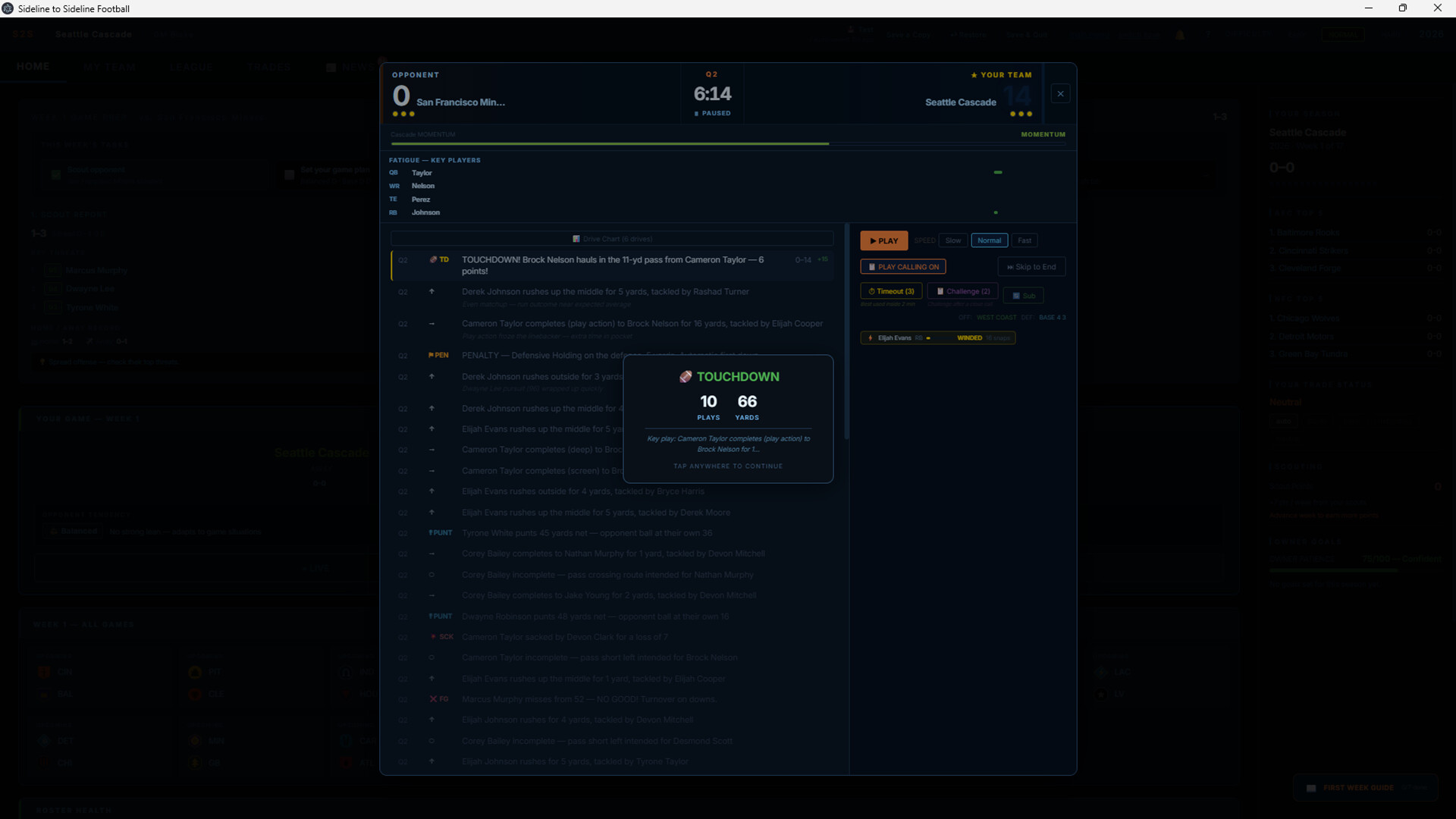The image size is (1456, 819).
Task: Click Seattle Cascade's three timeout dots
Action: pos(1021,115)
